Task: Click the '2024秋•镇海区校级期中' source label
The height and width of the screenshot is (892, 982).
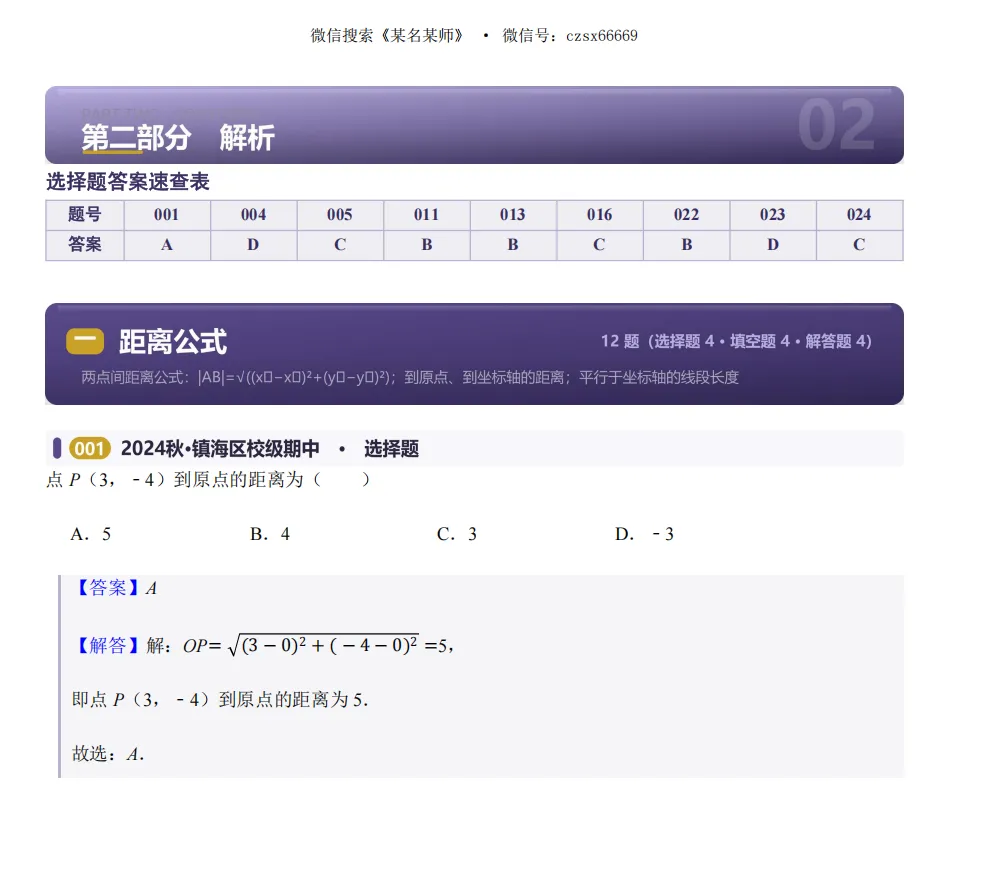Action: tap(220, 449)
